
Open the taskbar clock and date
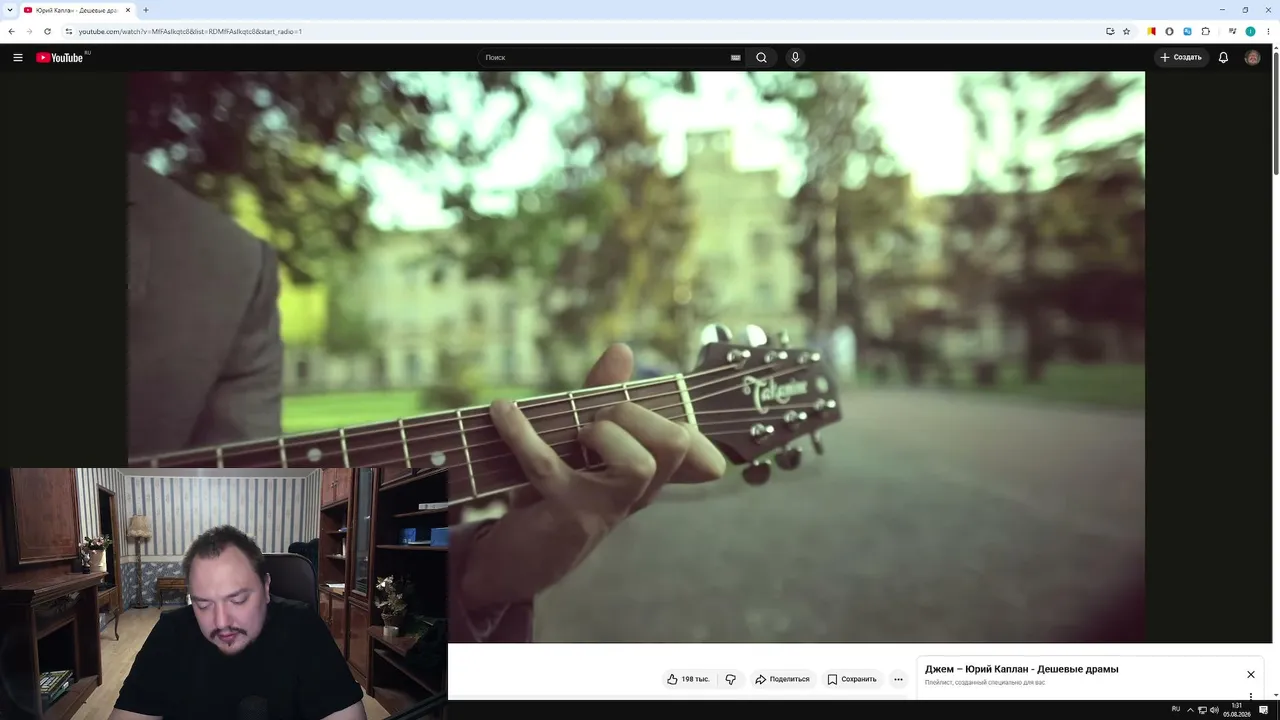(x=1237, y=710)
